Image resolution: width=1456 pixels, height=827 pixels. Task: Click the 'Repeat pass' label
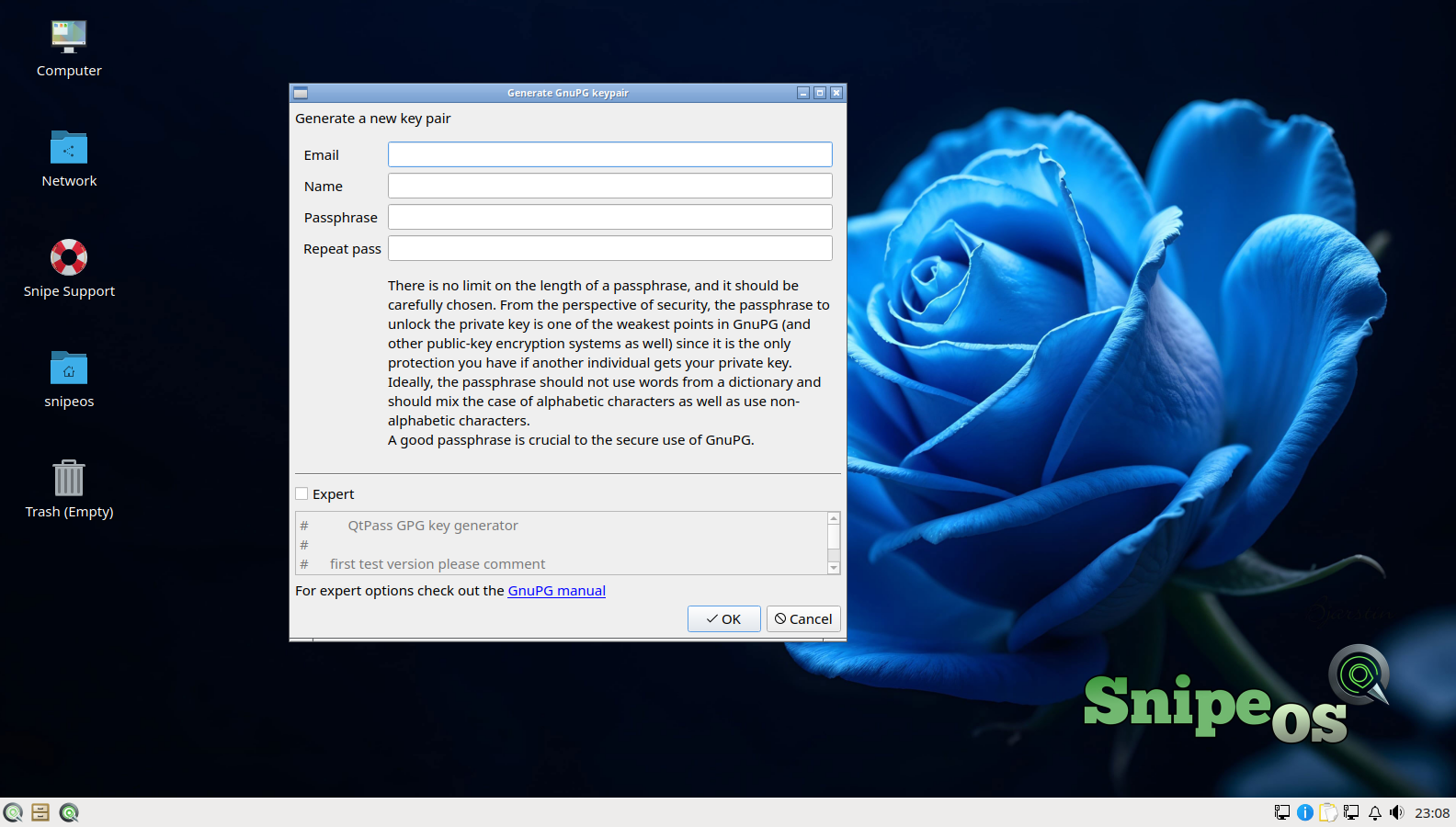(343, 249)
